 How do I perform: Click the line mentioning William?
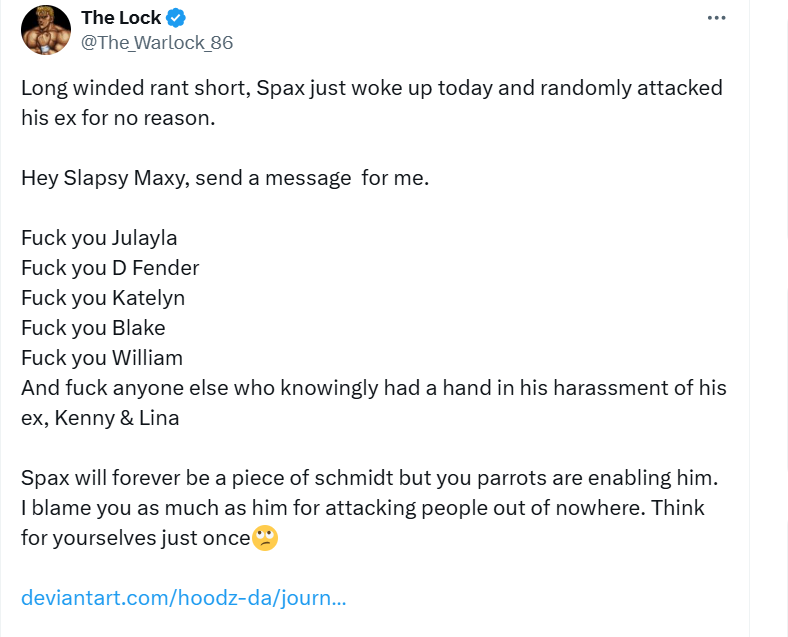[x=102, y=358]
